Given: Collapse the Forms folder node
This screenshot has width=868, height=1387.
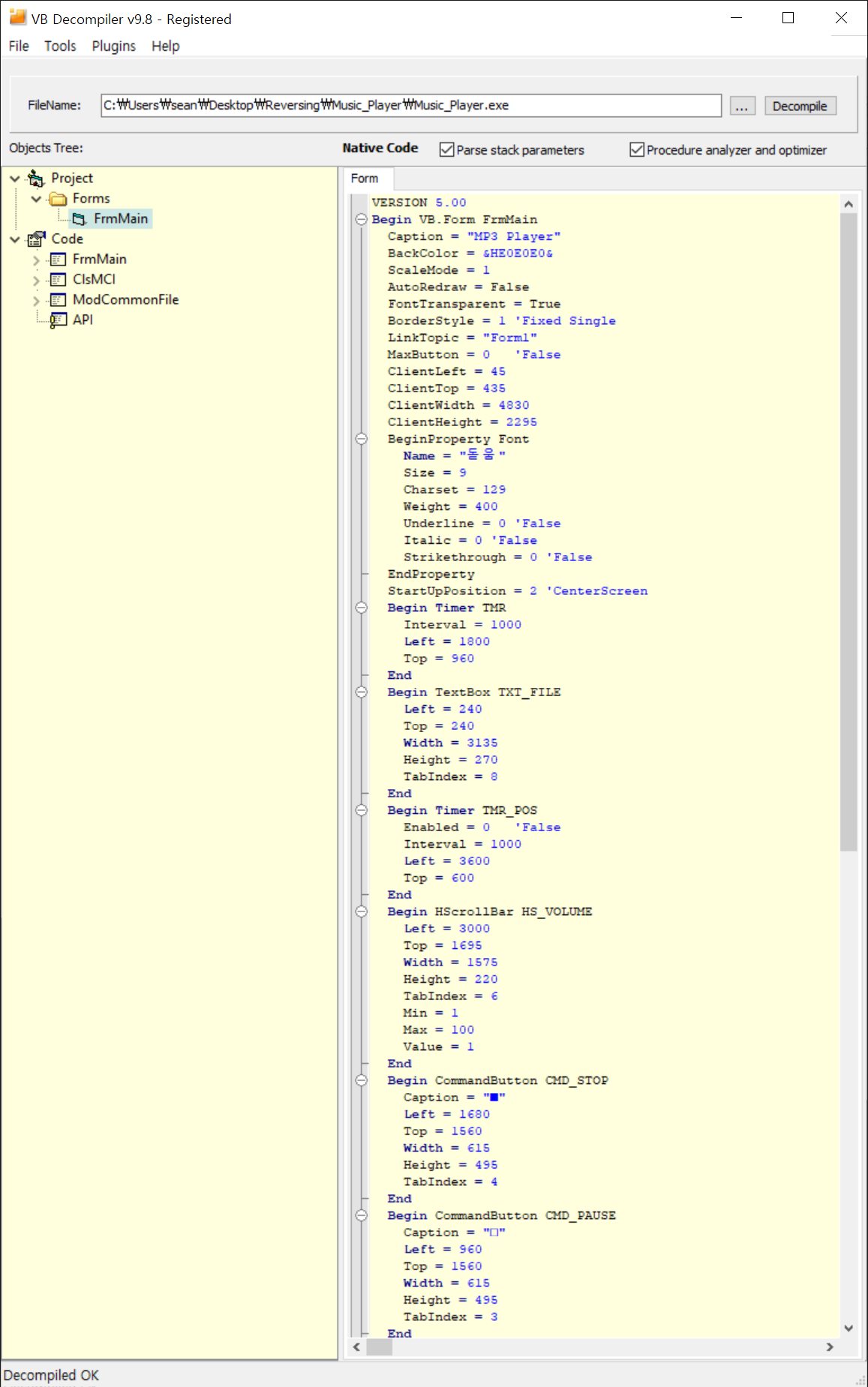Looking at the screenshot, I should 36,199.
